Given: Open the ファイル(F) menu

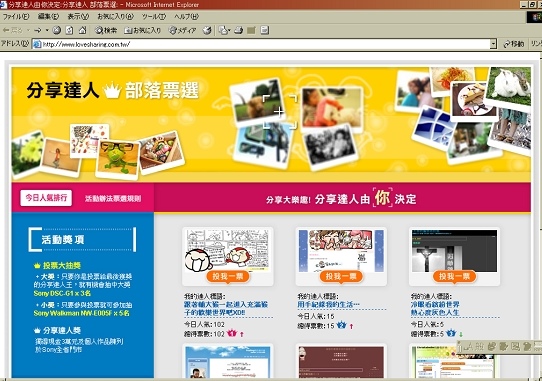Looking at the screenshot, I should pos(16,16).
